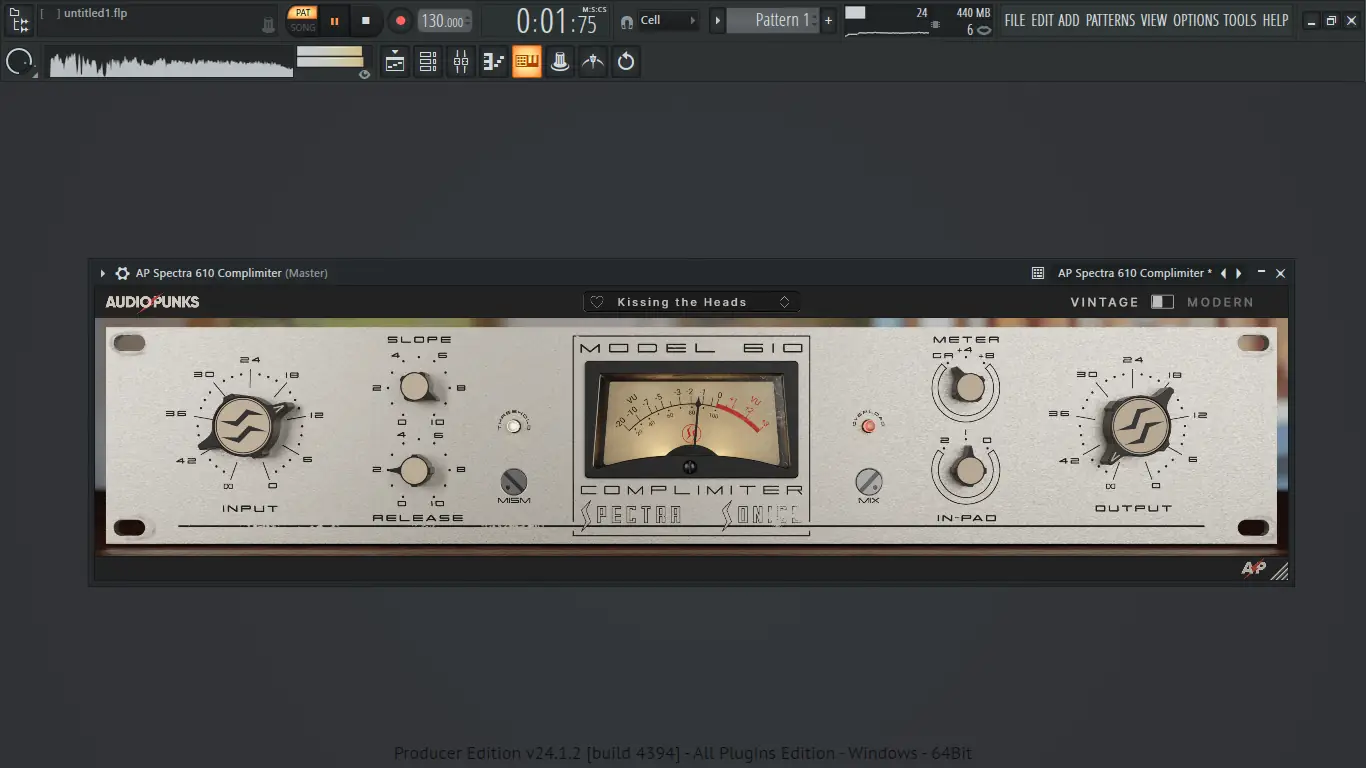
Task: Open the EDIT menu
Action: point(1042,20)
